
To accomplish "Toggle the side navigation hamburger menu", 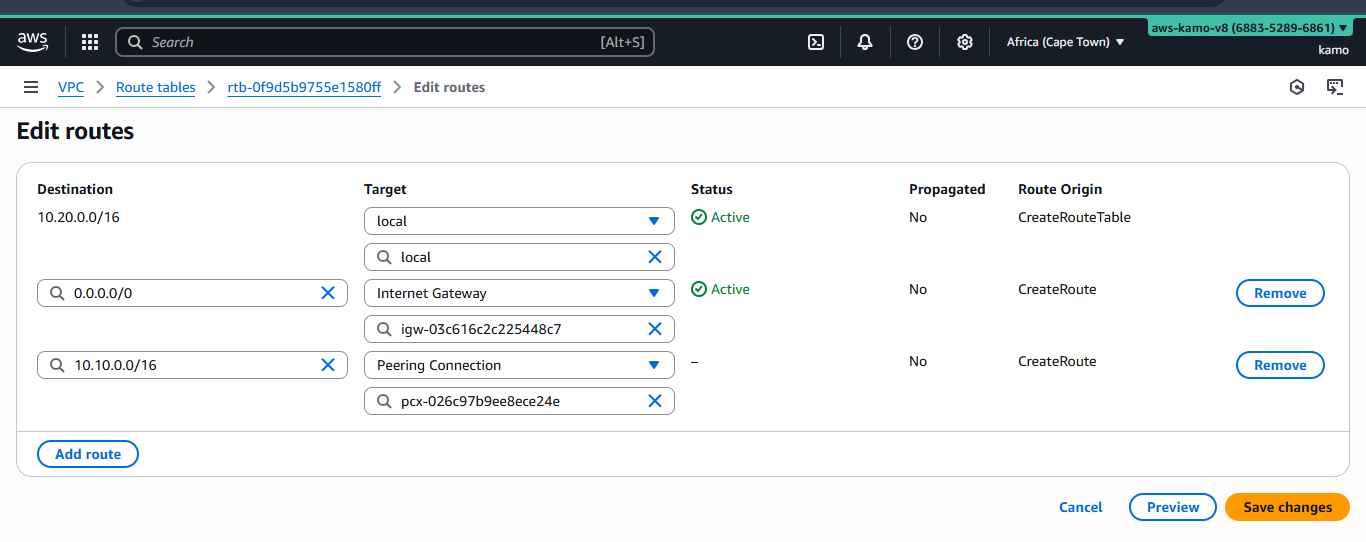I will 31,87.
